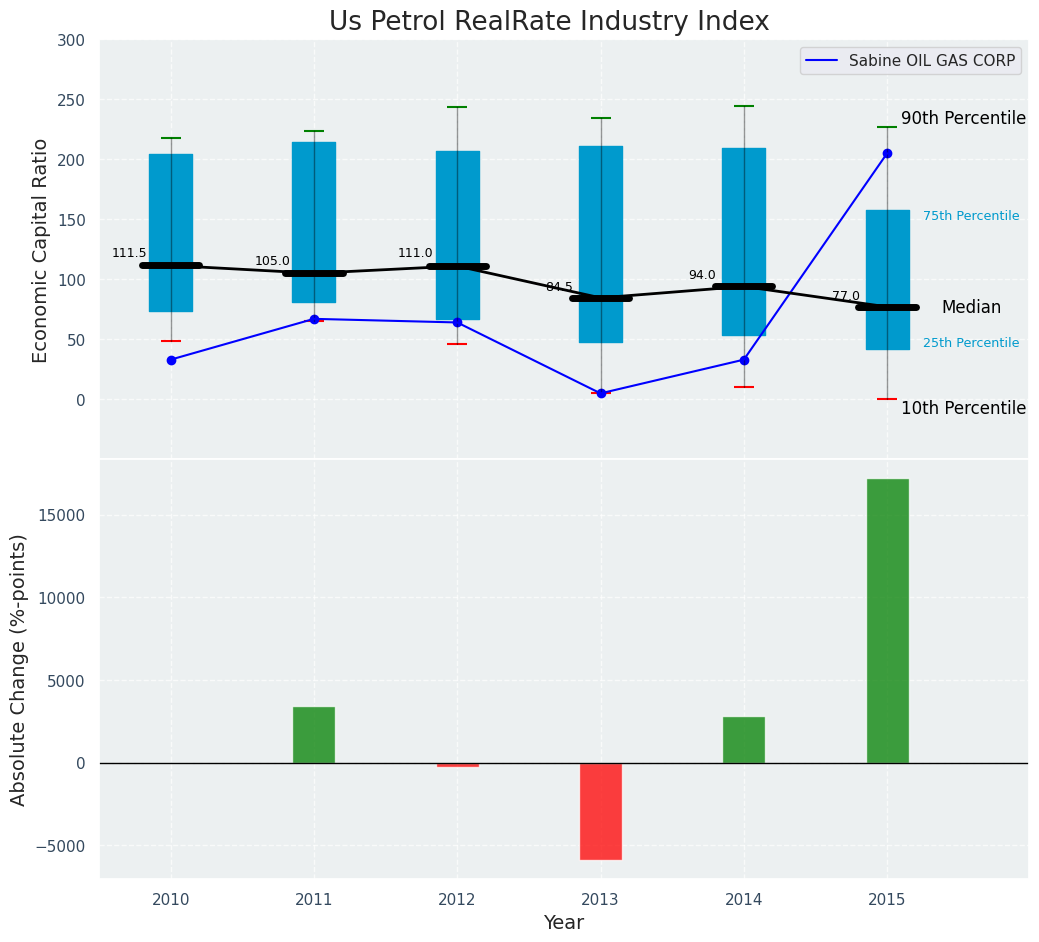This screenshot has height=942, width=1039.
Task: Click the 77.0 median value label
Action: click(846, 296)
